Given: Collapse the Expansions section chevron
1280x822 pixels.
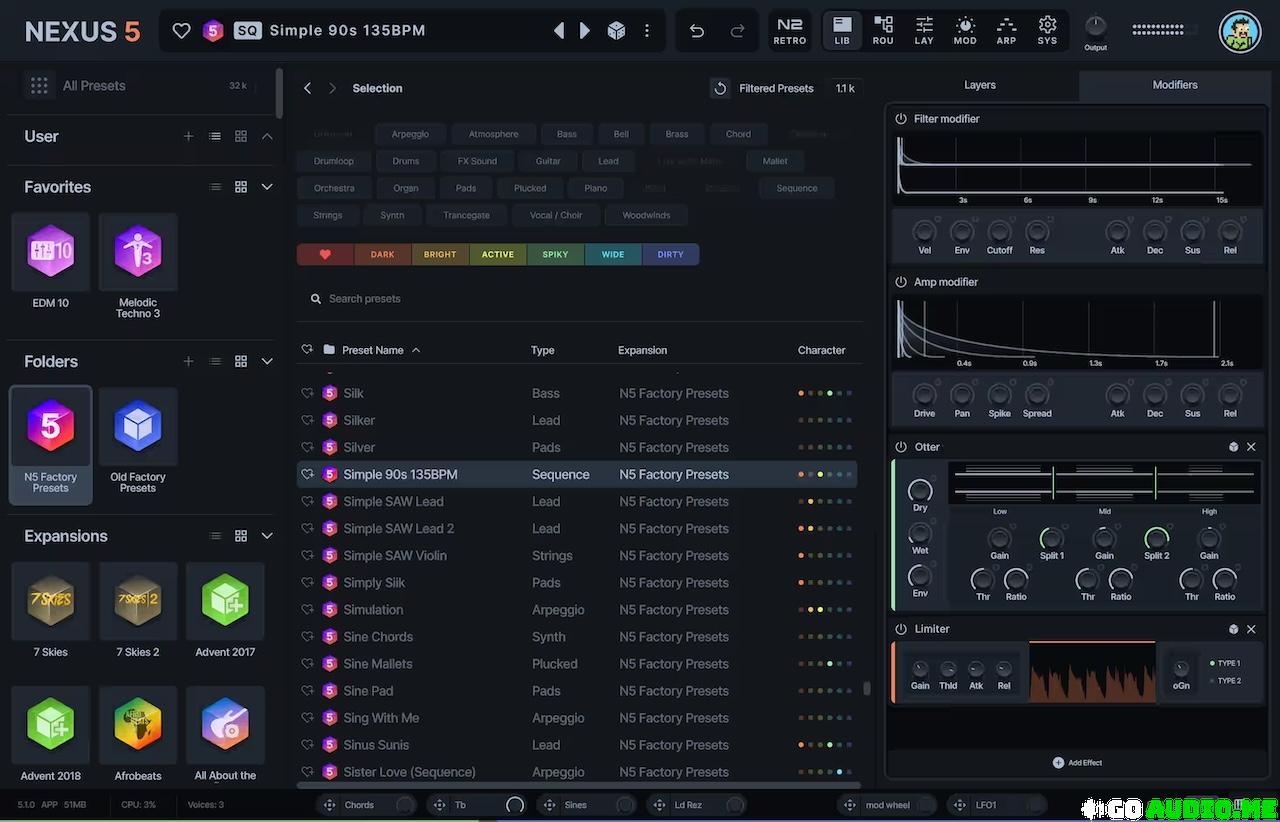Looking at the screenshot, I should (267, 536).
